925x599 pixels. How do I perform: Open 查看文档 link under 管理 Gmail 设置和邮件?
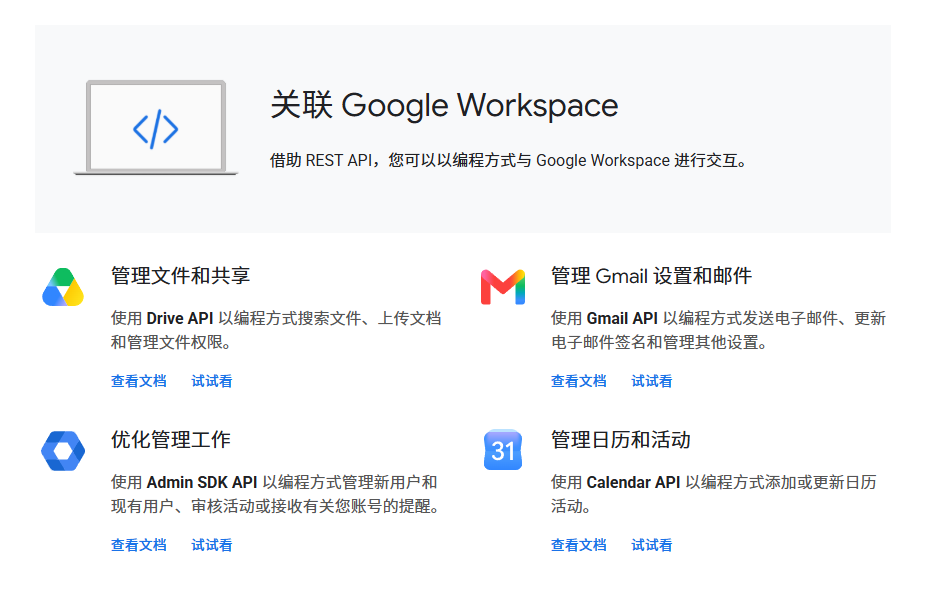[579, 381]
